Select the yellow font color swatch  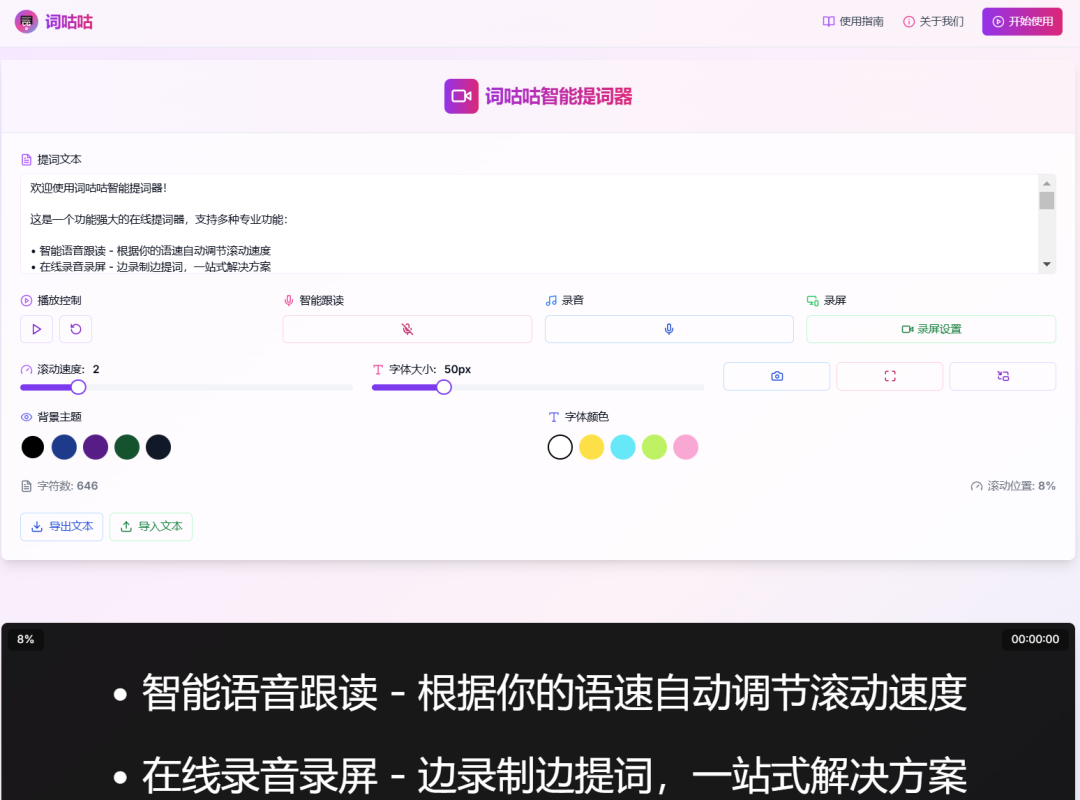click(x=591, y=447)
